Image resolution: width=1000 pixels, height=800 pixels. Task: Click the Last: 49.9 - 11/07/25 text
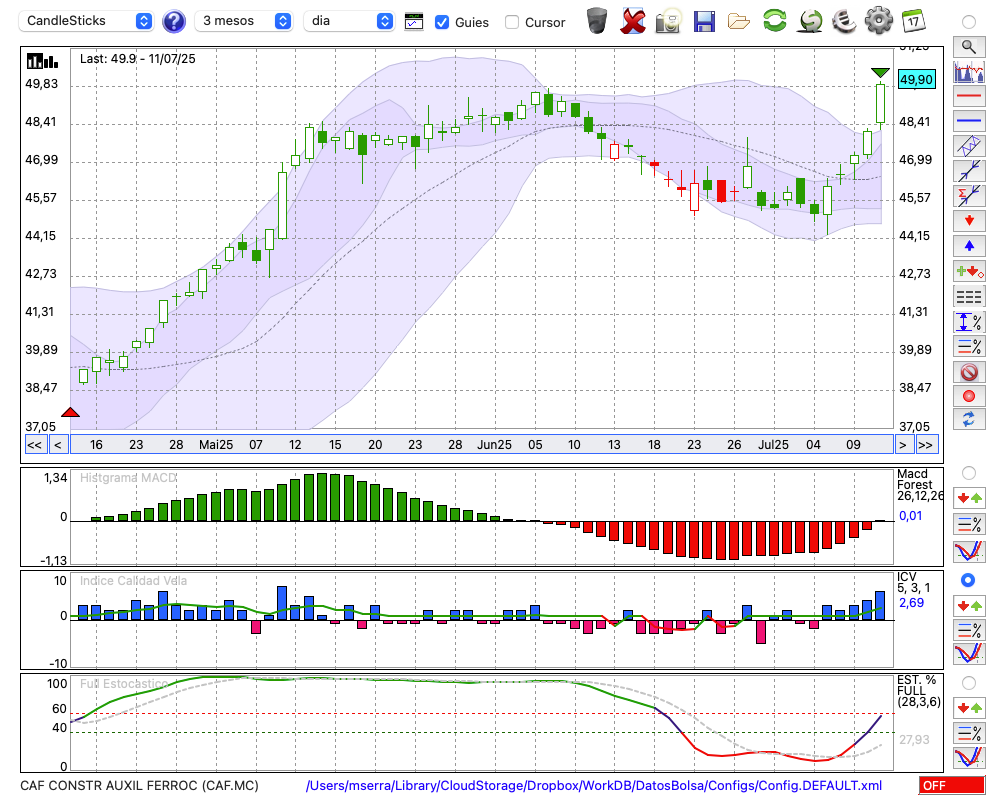coord(138,59)
